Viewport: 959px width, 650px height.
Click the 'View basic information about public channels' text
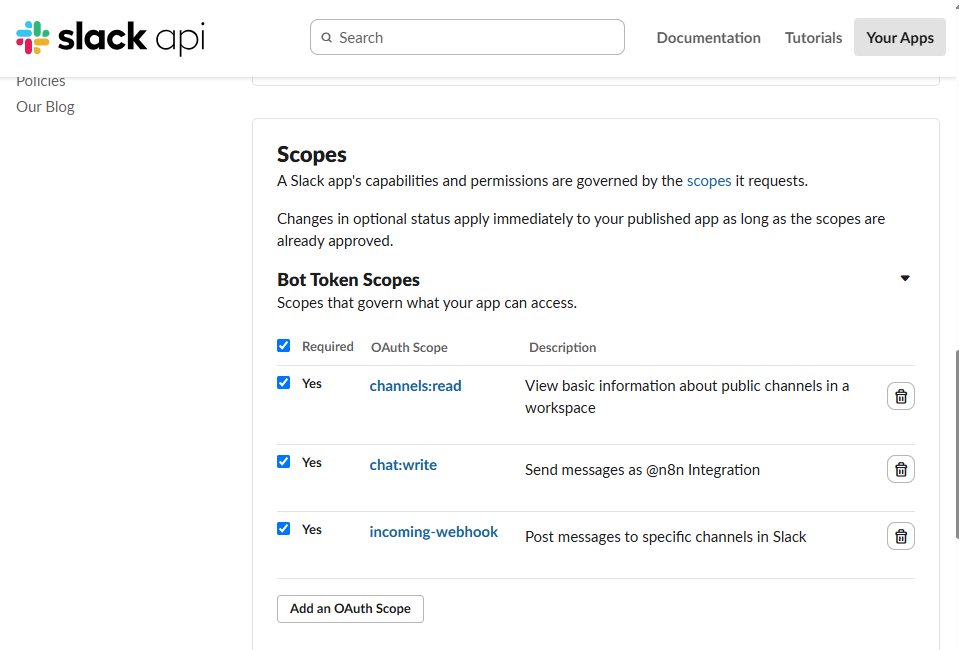pos(687,397)
